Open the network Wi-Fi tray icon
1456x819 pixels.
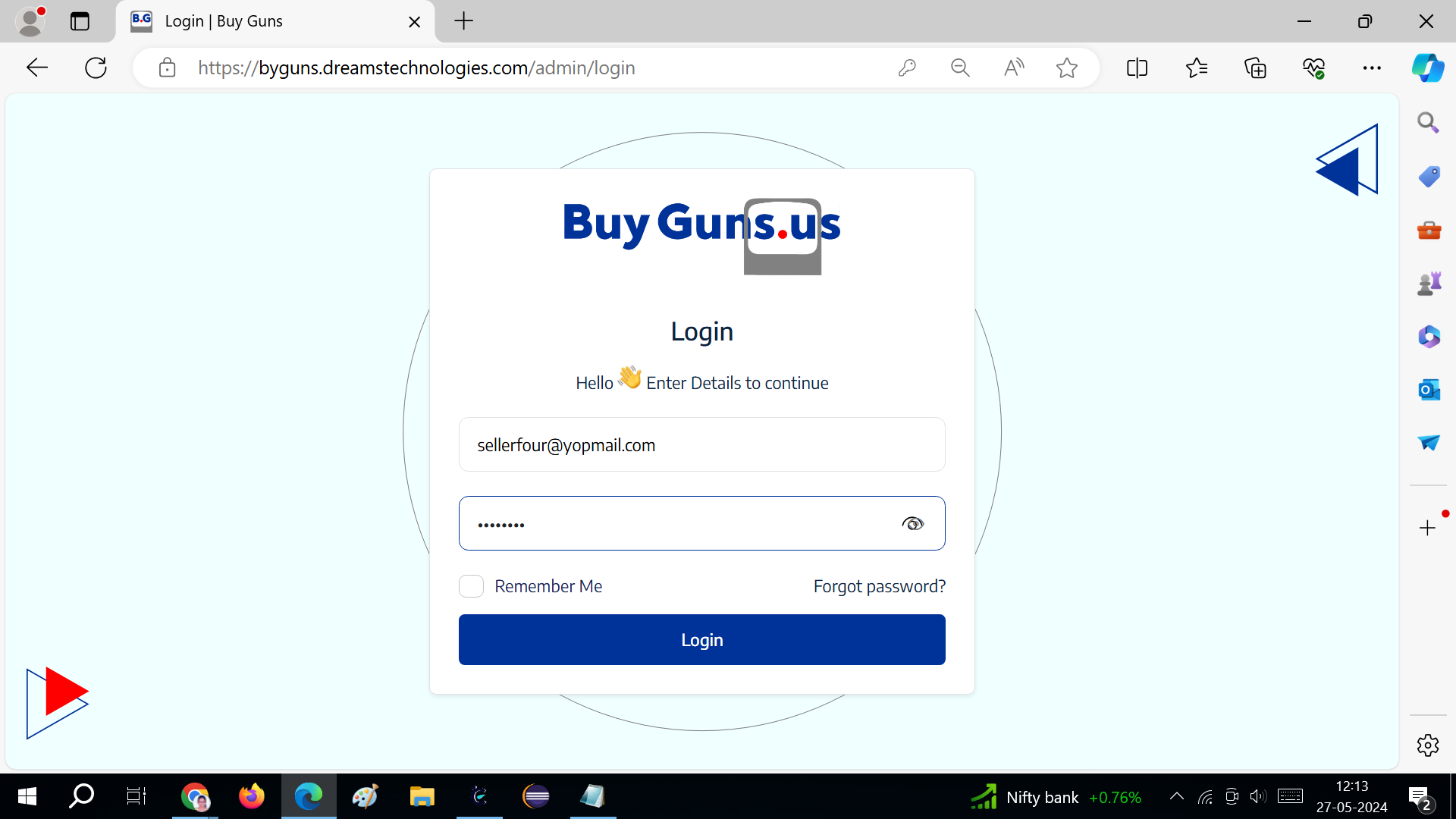click(x=1205, y=797)
